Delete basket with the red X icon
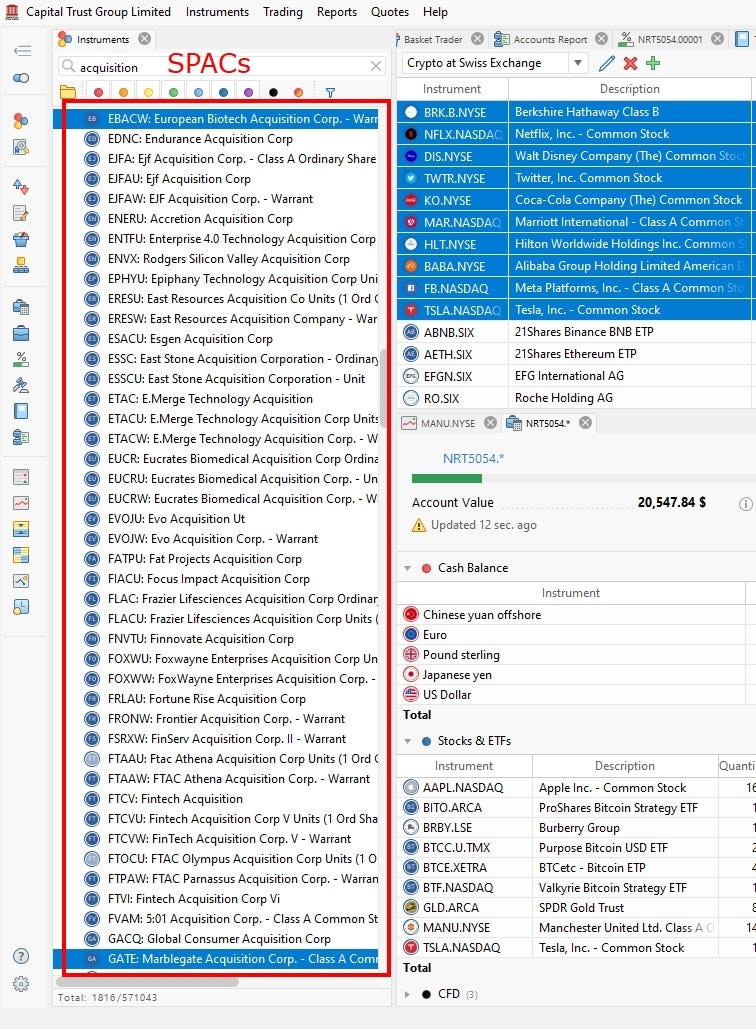This screenshot has width=756, height=1029. [631, 63]
